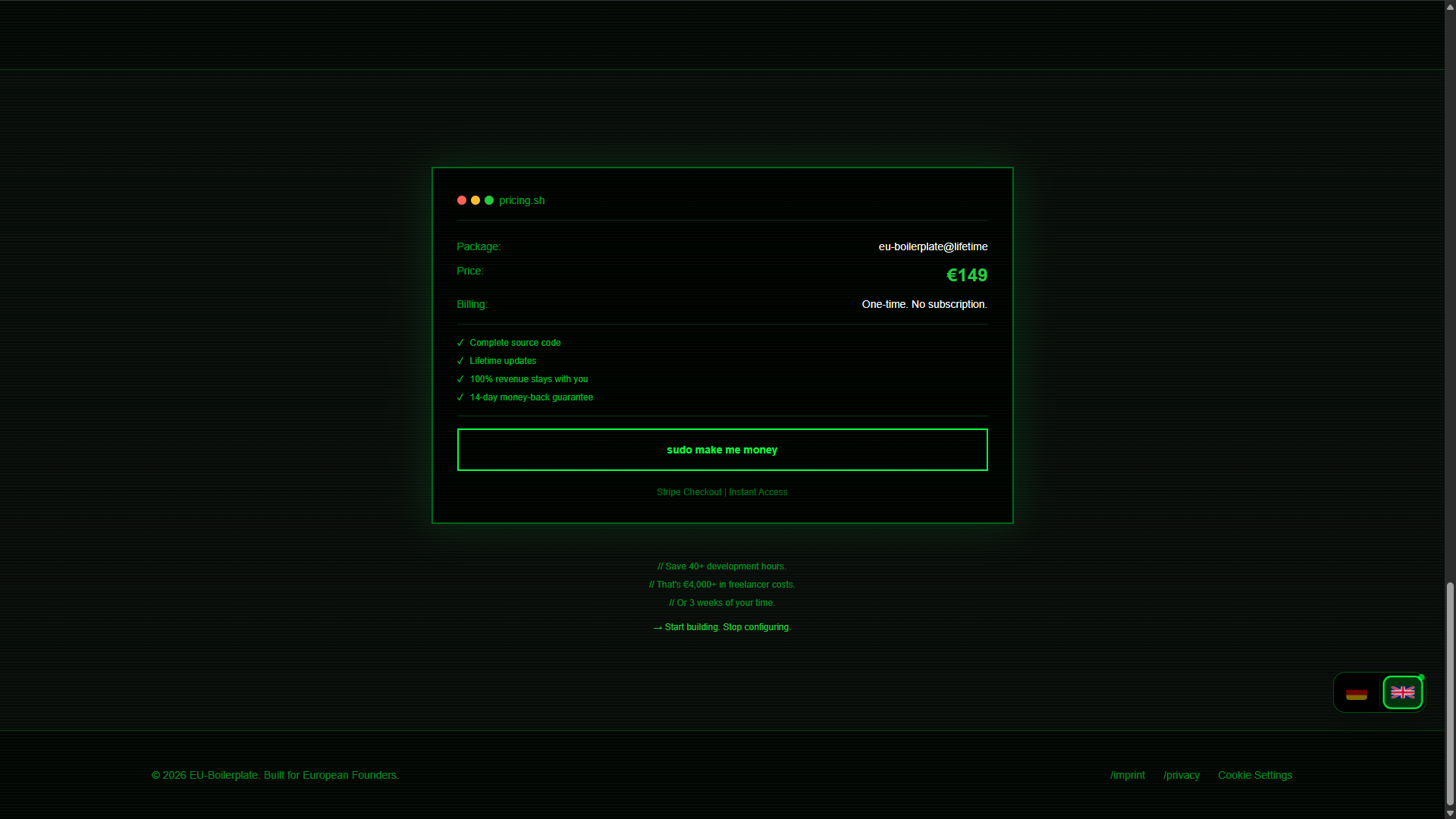Click the green terminal dot
The width and height of the screenshot is (1456, 819).
tap(489, 200)
